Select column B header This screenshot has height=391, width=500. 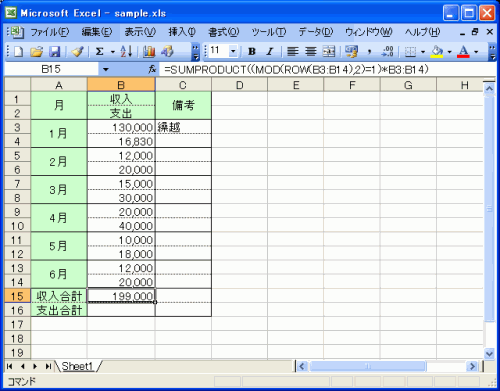pos(121,85)
